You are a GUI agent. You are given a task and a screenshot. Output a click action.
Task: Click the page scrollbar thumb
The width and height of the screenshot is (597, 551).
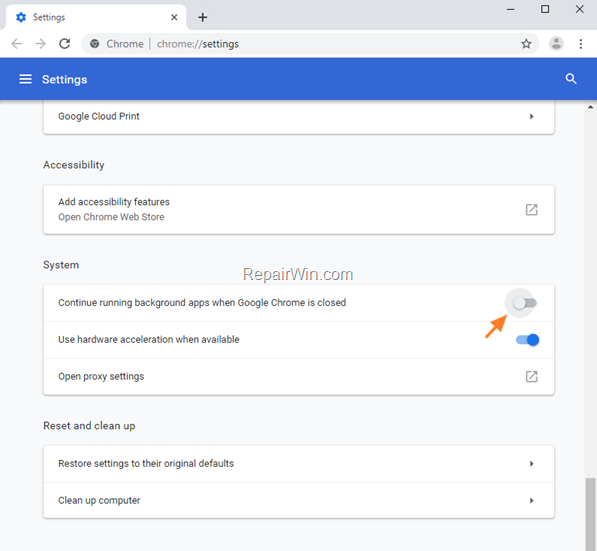591,514
